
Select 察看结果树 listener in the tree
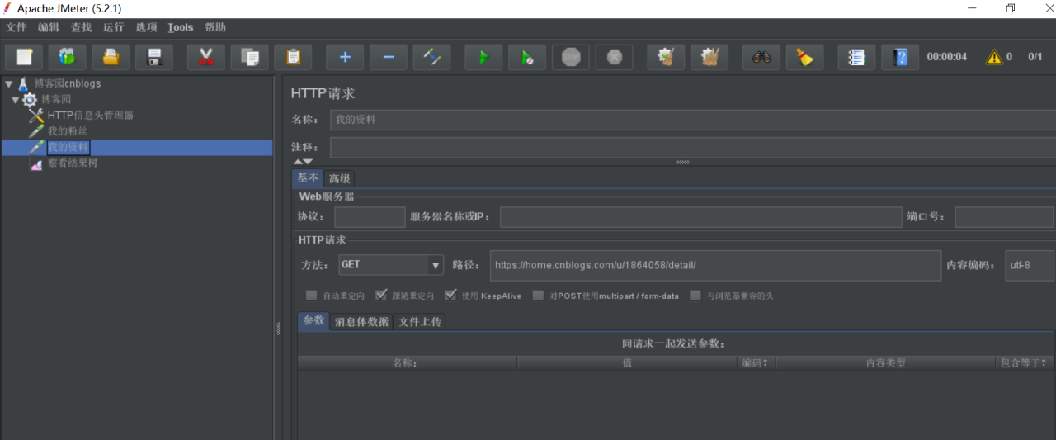click(73, 163)
